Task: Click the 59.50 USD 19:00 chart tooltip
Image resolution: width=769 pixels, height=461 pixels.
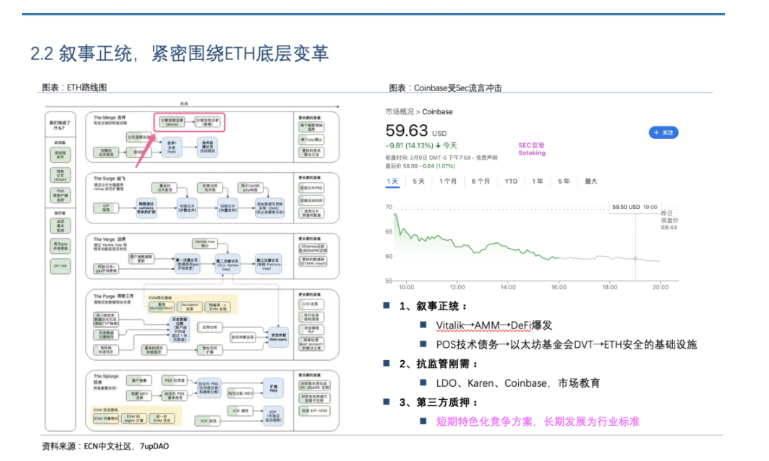Action: (635, 207)
